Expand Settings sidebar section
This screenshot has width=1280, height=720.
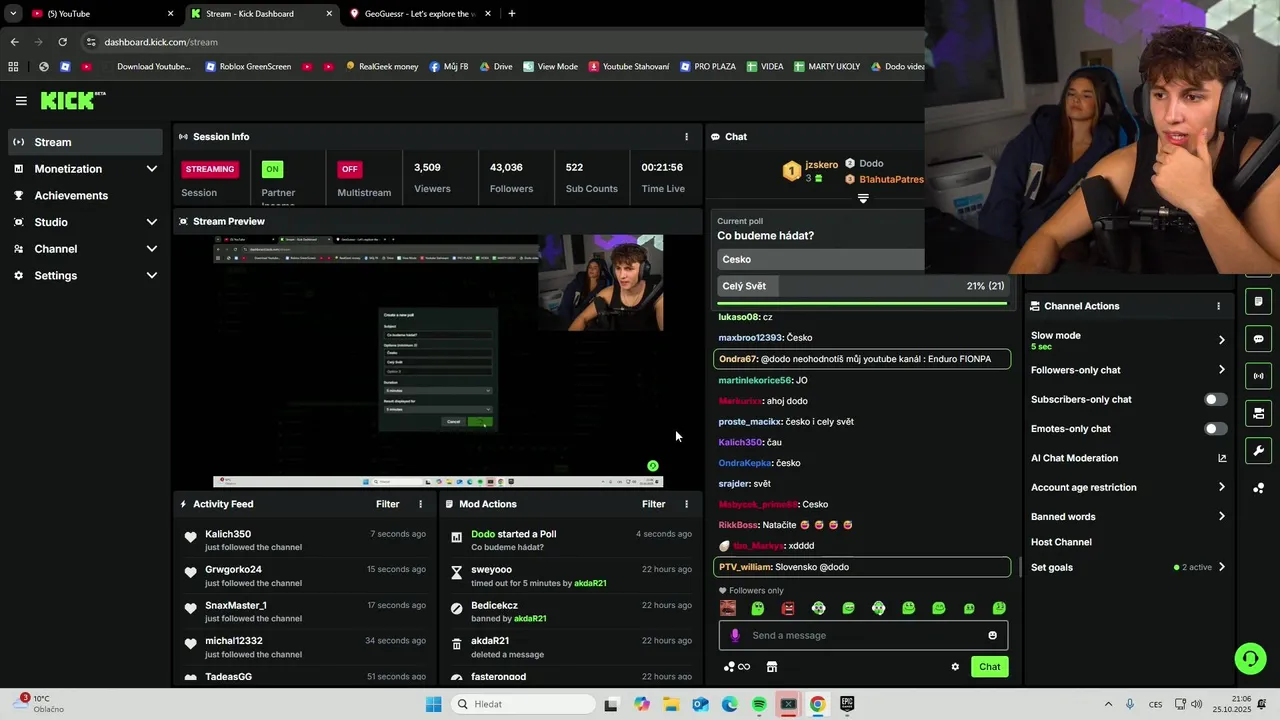(x=152, y=275)
